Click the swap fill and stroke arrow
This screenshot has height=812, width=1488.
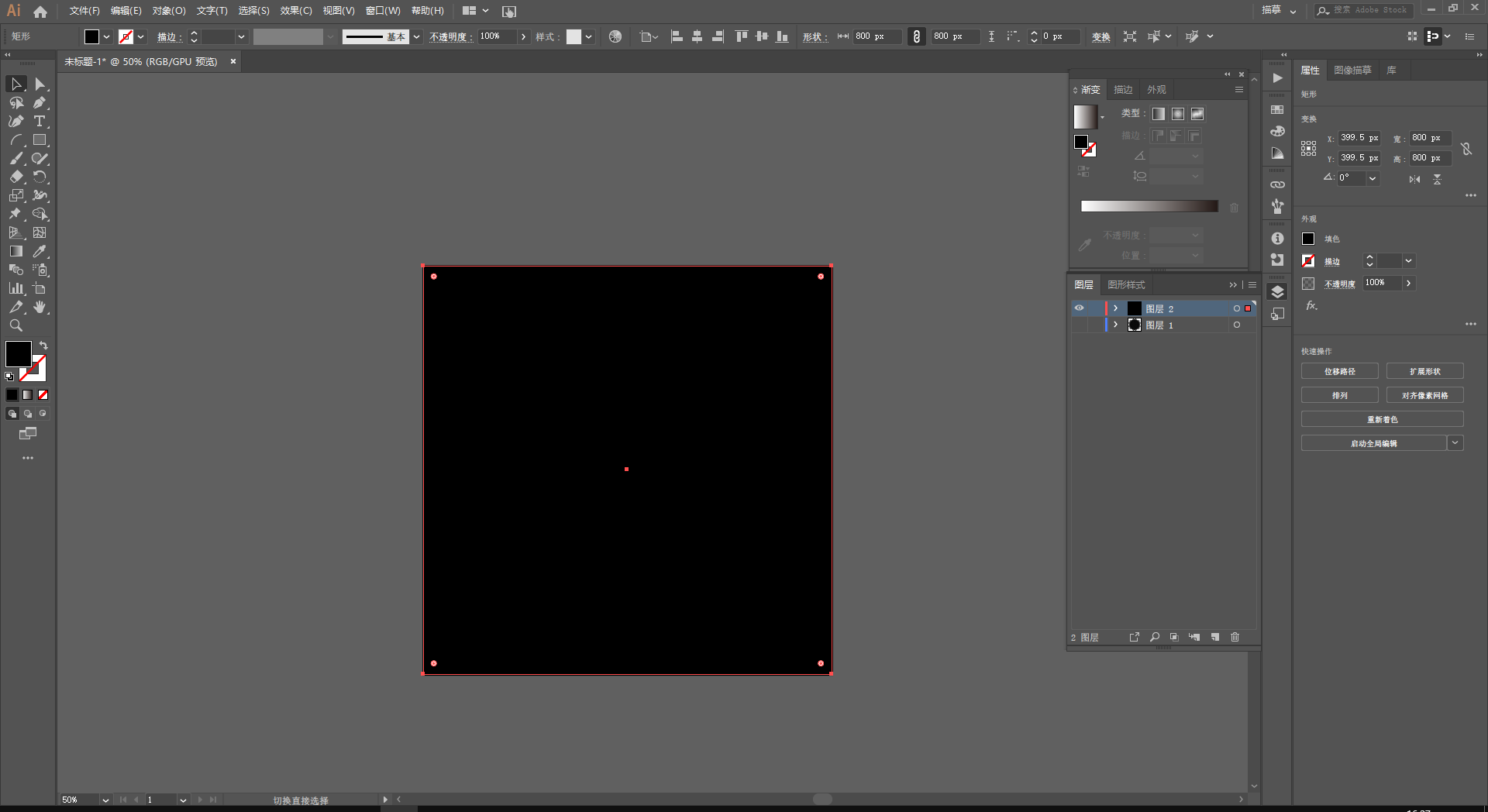tap(44, 346)
